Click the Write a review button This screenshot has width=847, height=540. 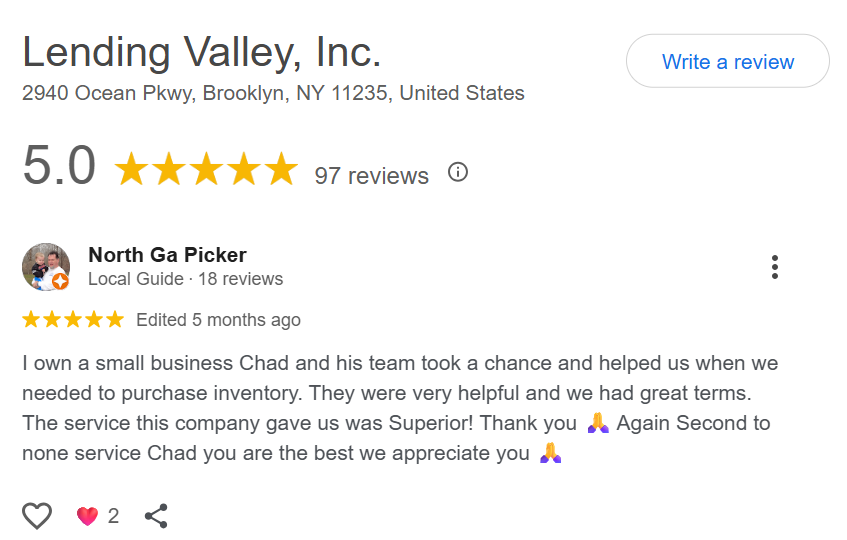pyautogui.click(x=727, y=62)
